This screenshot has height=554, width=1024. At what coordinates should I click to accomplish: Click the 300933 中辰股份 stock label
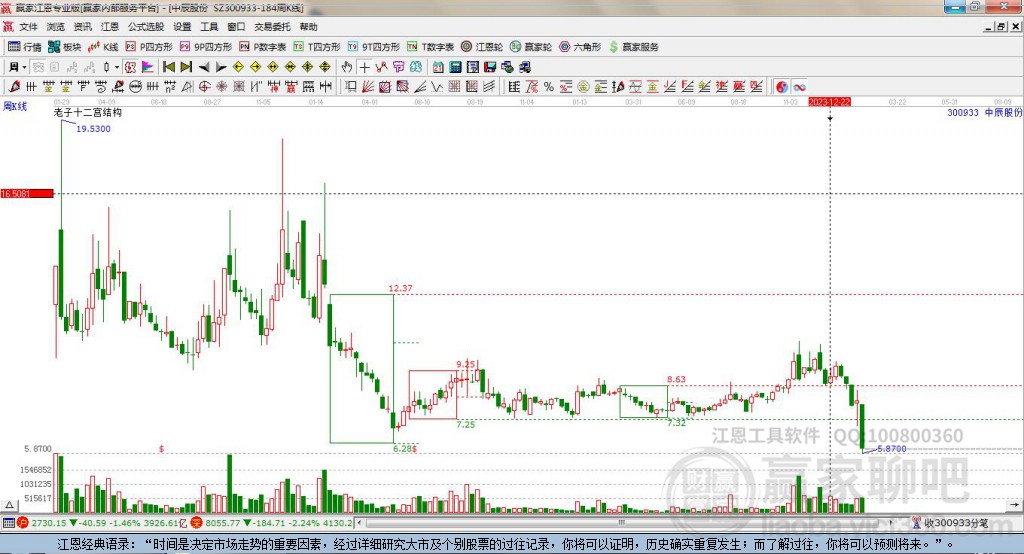(984, 112)
